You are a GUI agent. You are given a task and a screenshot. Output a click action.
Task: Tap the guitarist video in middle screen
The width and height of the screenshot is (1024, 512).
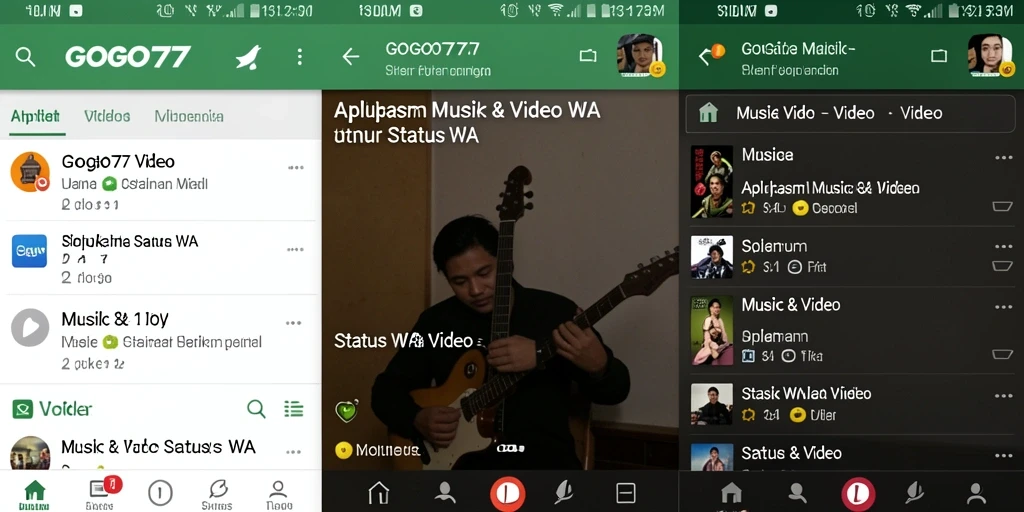(x=500, y=280)
